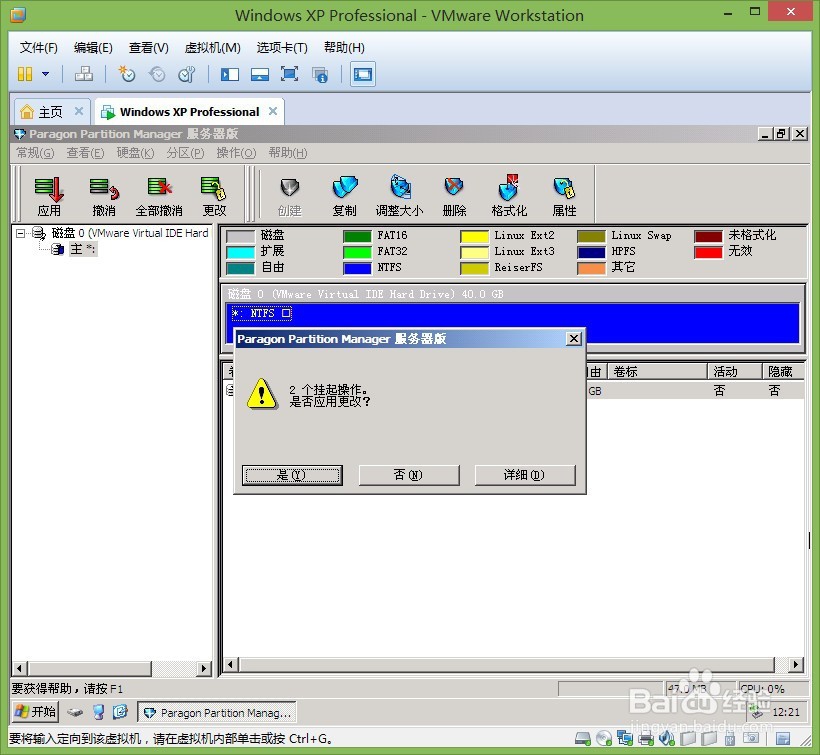
Task: Click left arrow of partition list scrollbar
Action: (x=231, y=665)
